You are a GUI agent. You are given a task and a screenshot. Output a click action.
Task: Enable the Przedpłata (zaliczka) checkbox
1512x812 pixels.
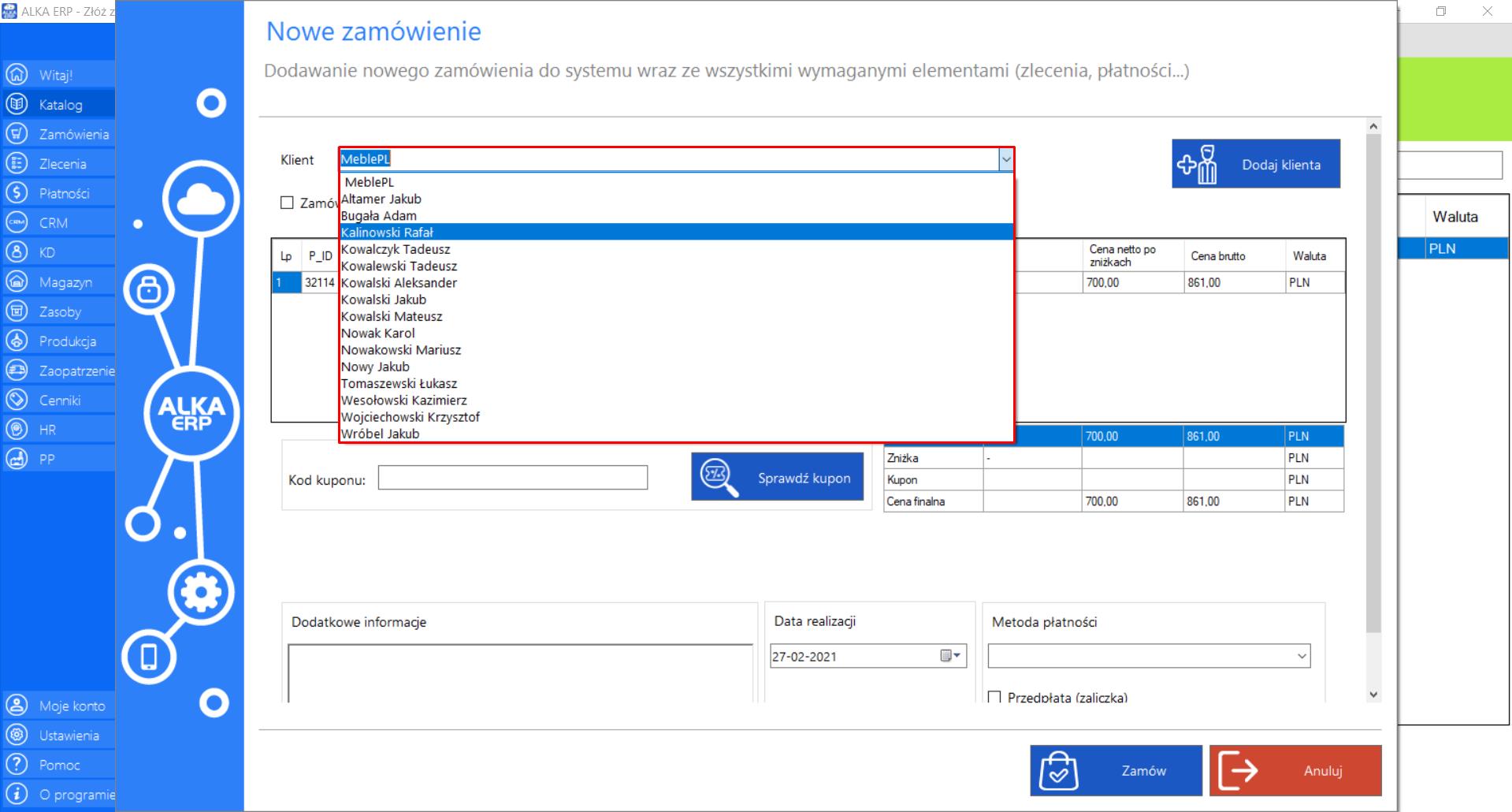tap(994, 698)
